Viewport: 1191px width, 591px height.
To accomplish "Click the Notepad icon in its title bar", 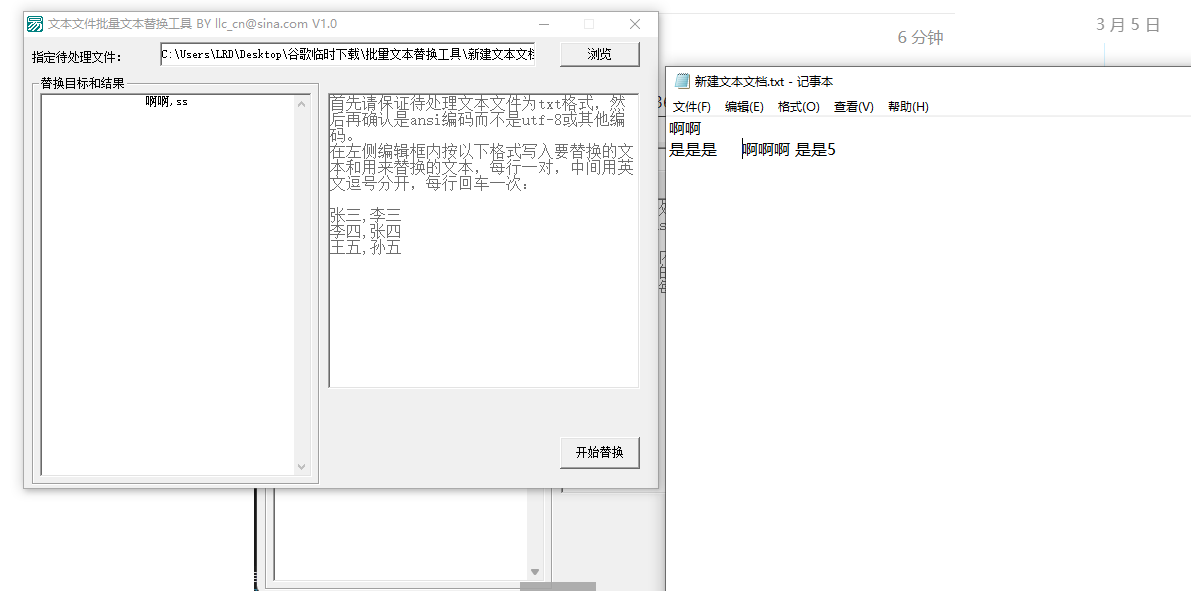I will click(682, 82).
